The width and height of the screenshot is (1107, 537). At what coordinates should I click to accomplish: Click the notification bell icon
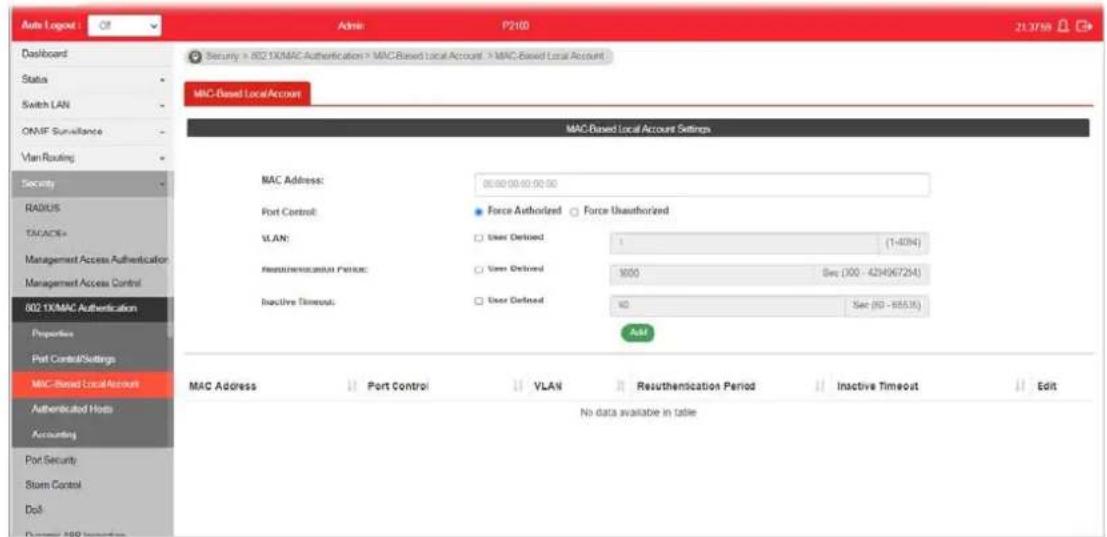[1067, 26]
